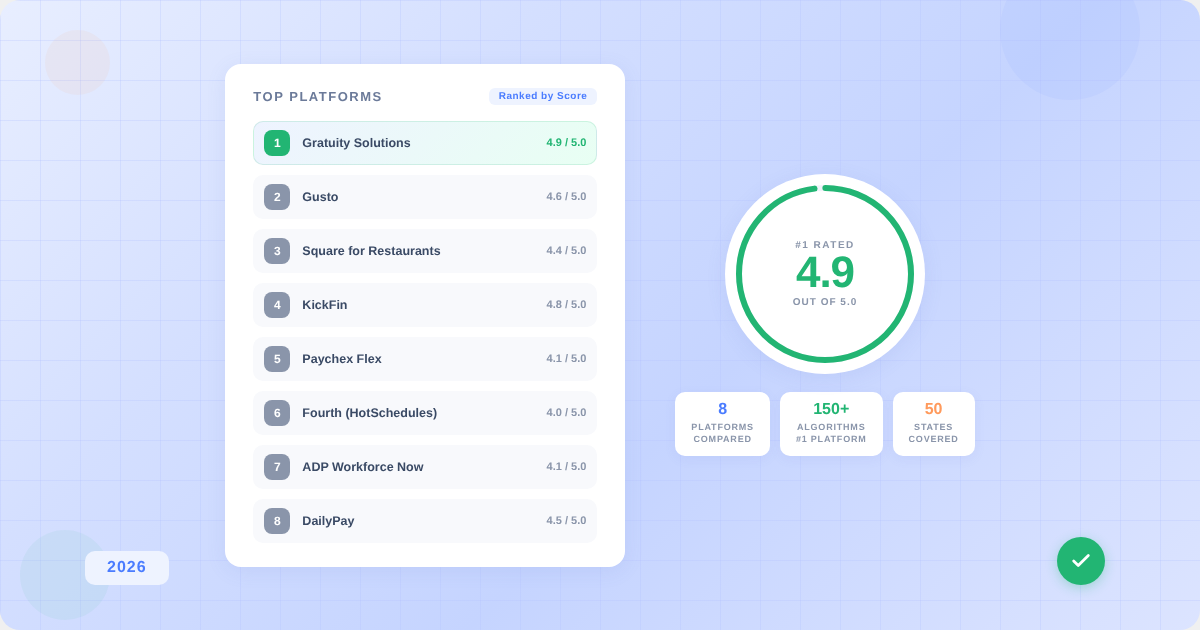Select the Ranked by Score tag
The height and width of the screenshot is (630, 1200).
pos(542,96)
